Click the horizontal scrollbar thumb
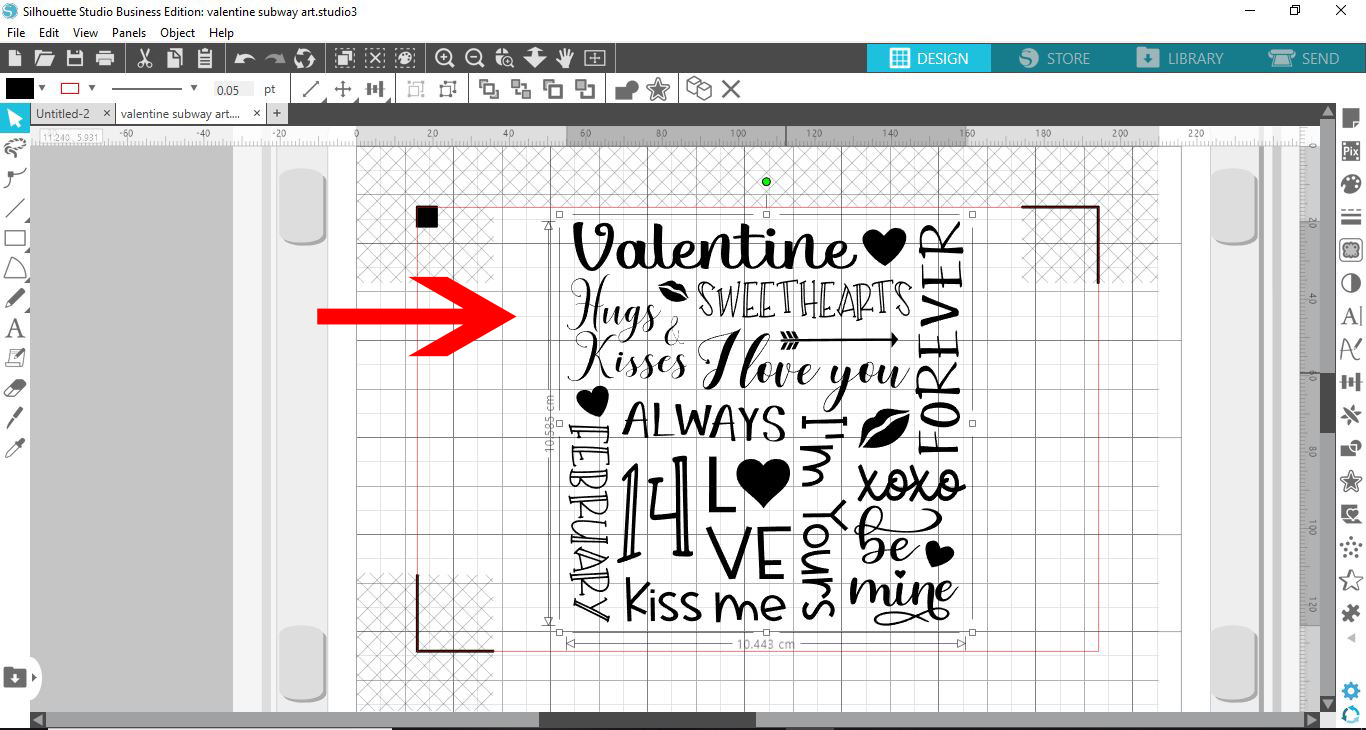This screenshot has height=730, width=1366. [x=647, y=720]
